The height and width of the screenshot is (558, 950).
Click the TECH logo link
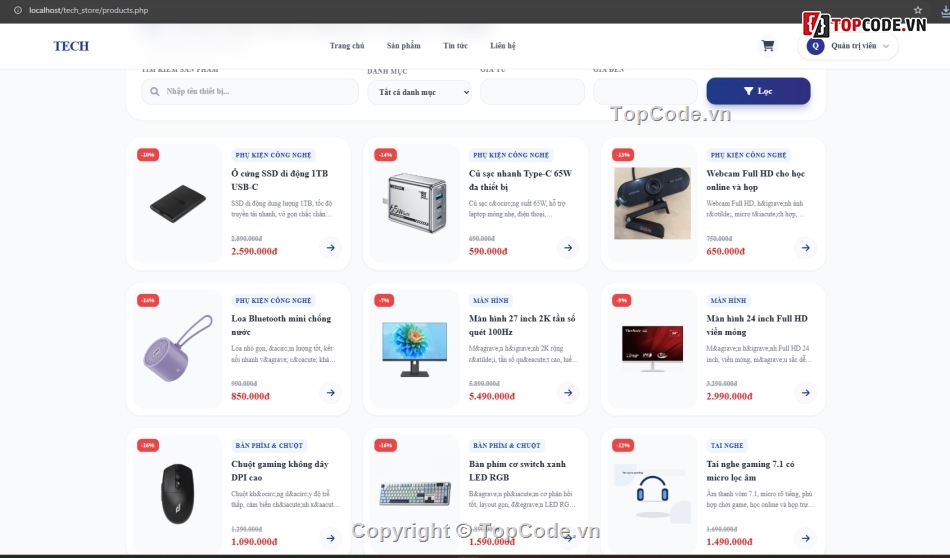(71, 46)
